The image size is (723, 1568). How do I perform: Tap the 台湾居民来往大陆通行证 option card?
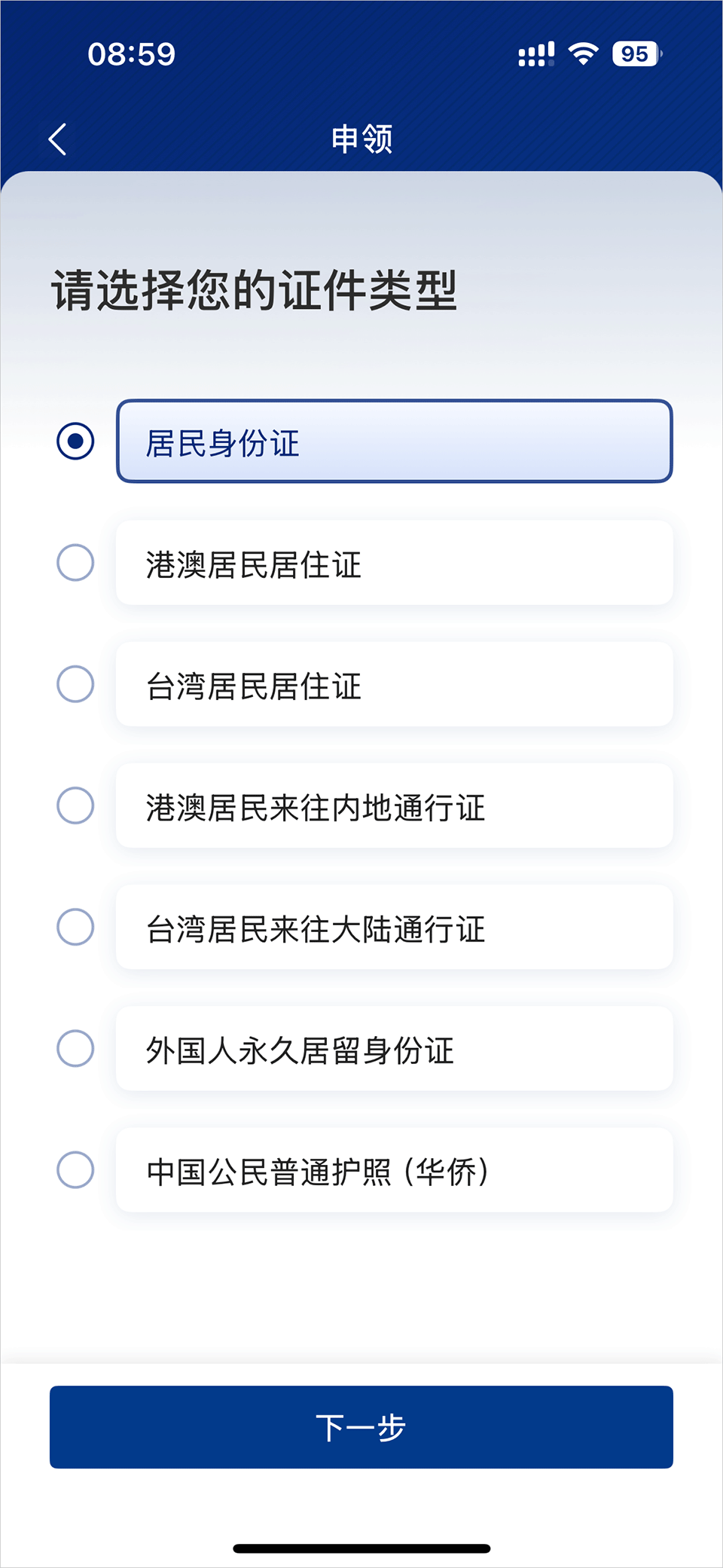[x=394, y=927]
